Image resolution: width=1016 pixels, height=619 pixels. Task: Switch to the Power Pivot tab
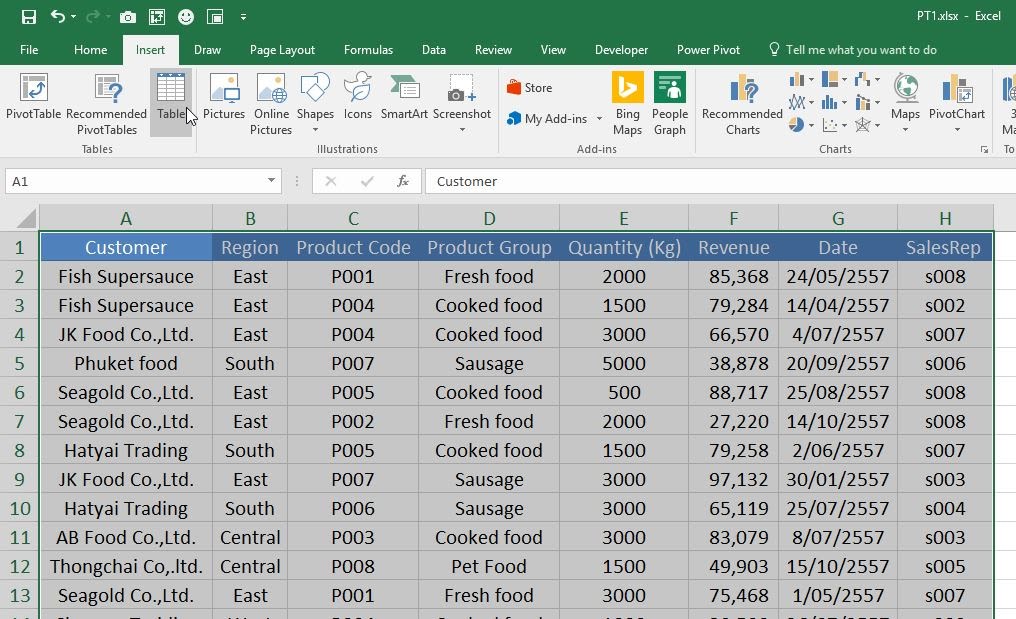(x=708, y=50)
